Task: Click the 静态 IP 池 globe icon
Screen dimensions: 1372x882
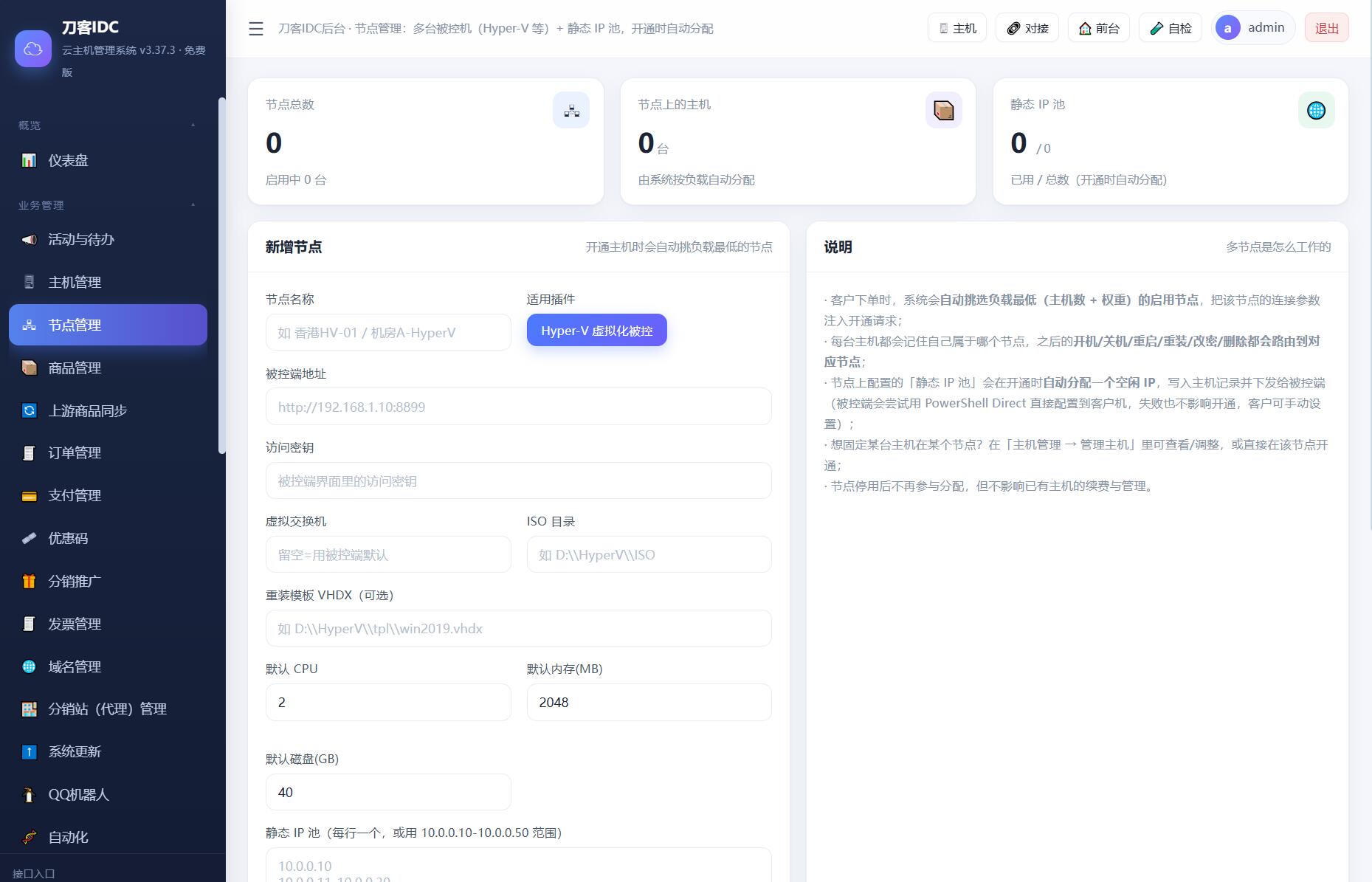Action: click(x=1317, y=110)
